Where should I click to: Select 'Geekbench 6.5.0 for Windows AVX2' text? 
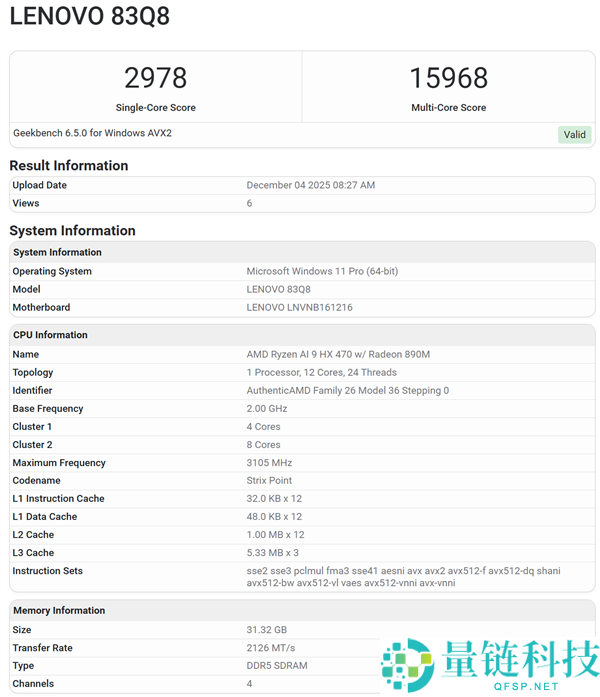point(92,133)
